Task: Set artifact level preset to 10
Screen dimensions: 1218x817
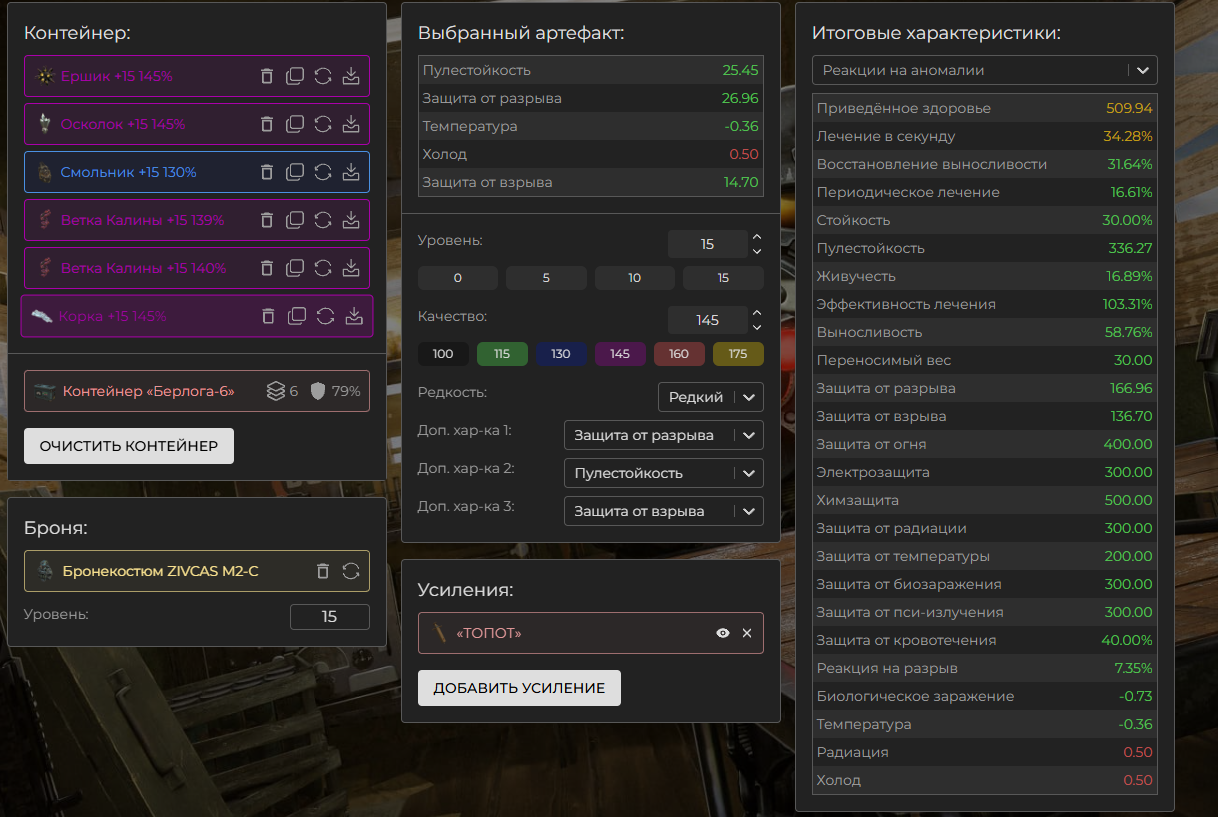Action: click(634, 278)
